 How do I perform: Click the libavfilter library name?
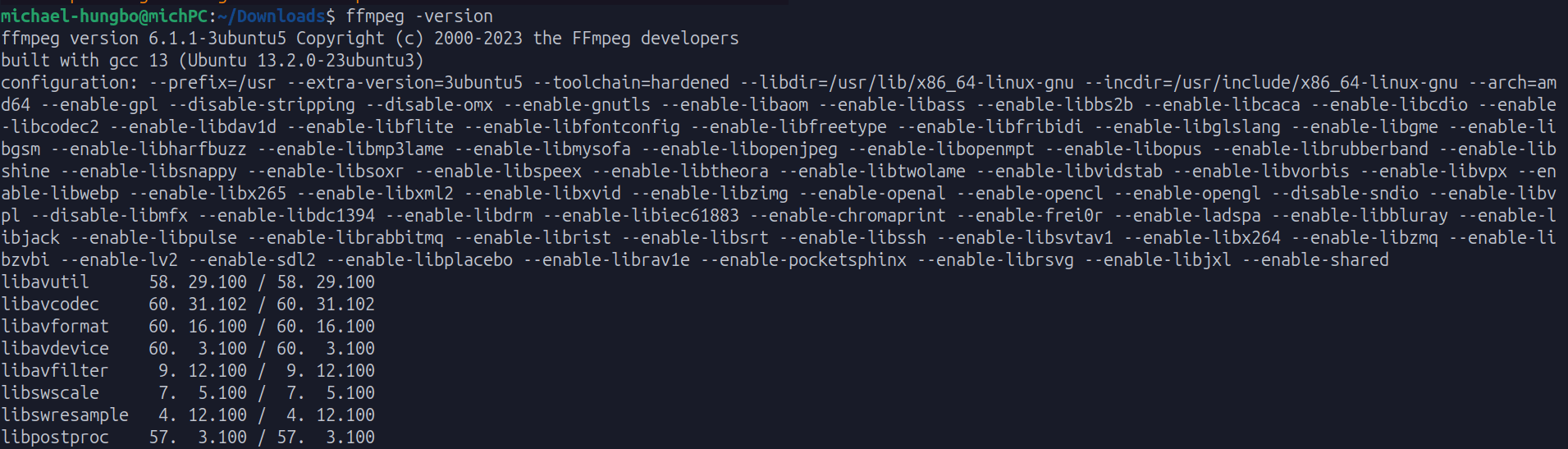click(55, 371)
